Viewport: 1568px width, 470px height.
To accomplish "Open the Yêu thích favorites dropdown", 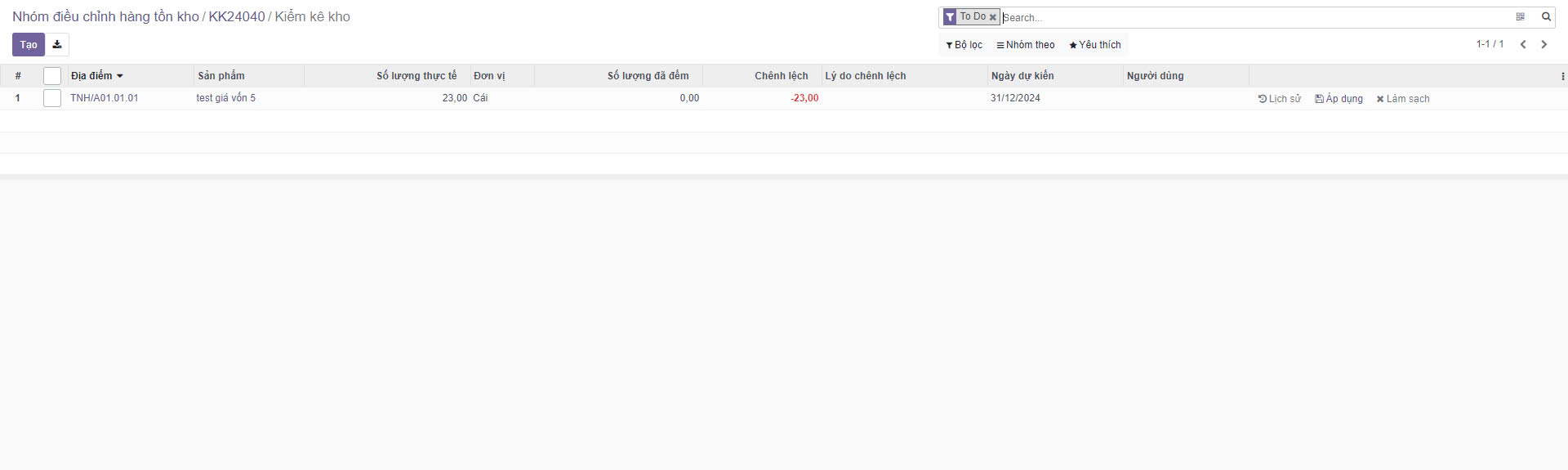I will 1094,45.
